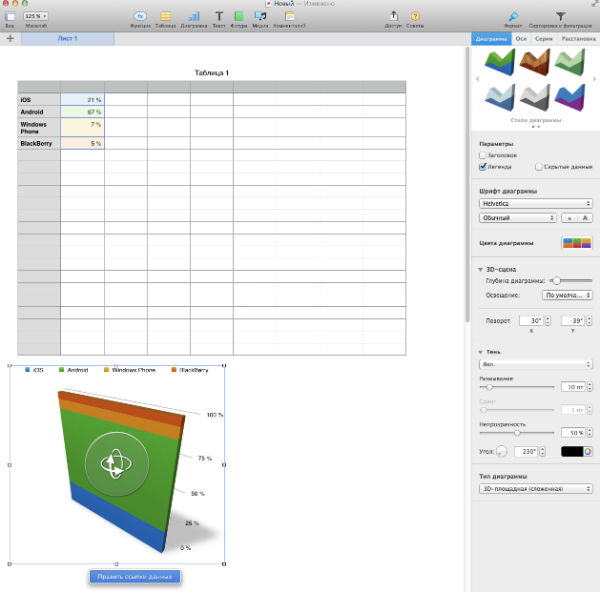Click the Text (Текст) toolbar icon

coord(219,16)
